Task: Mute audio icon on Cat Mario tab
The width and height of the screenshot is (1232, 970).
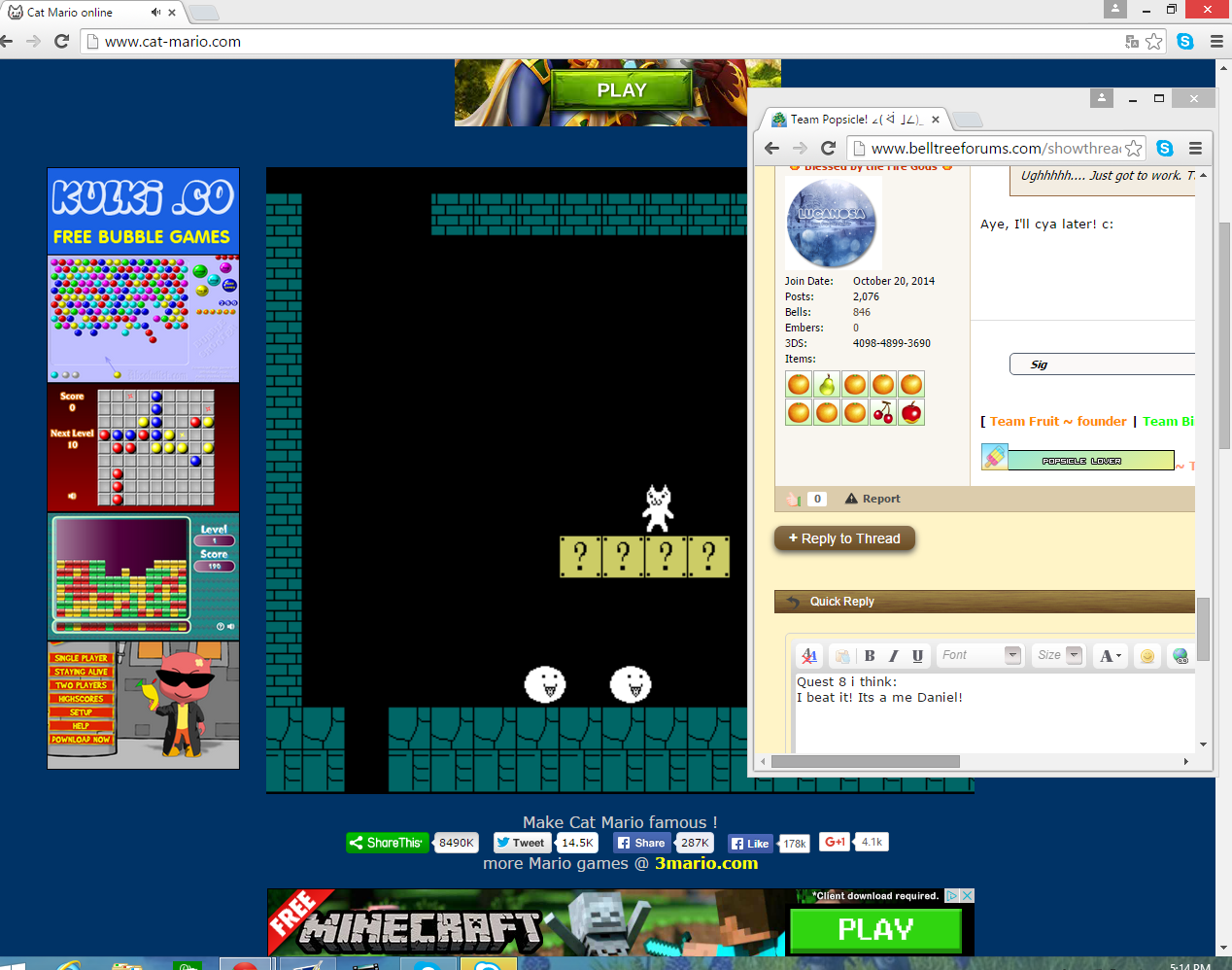Action: click(155, 13)
